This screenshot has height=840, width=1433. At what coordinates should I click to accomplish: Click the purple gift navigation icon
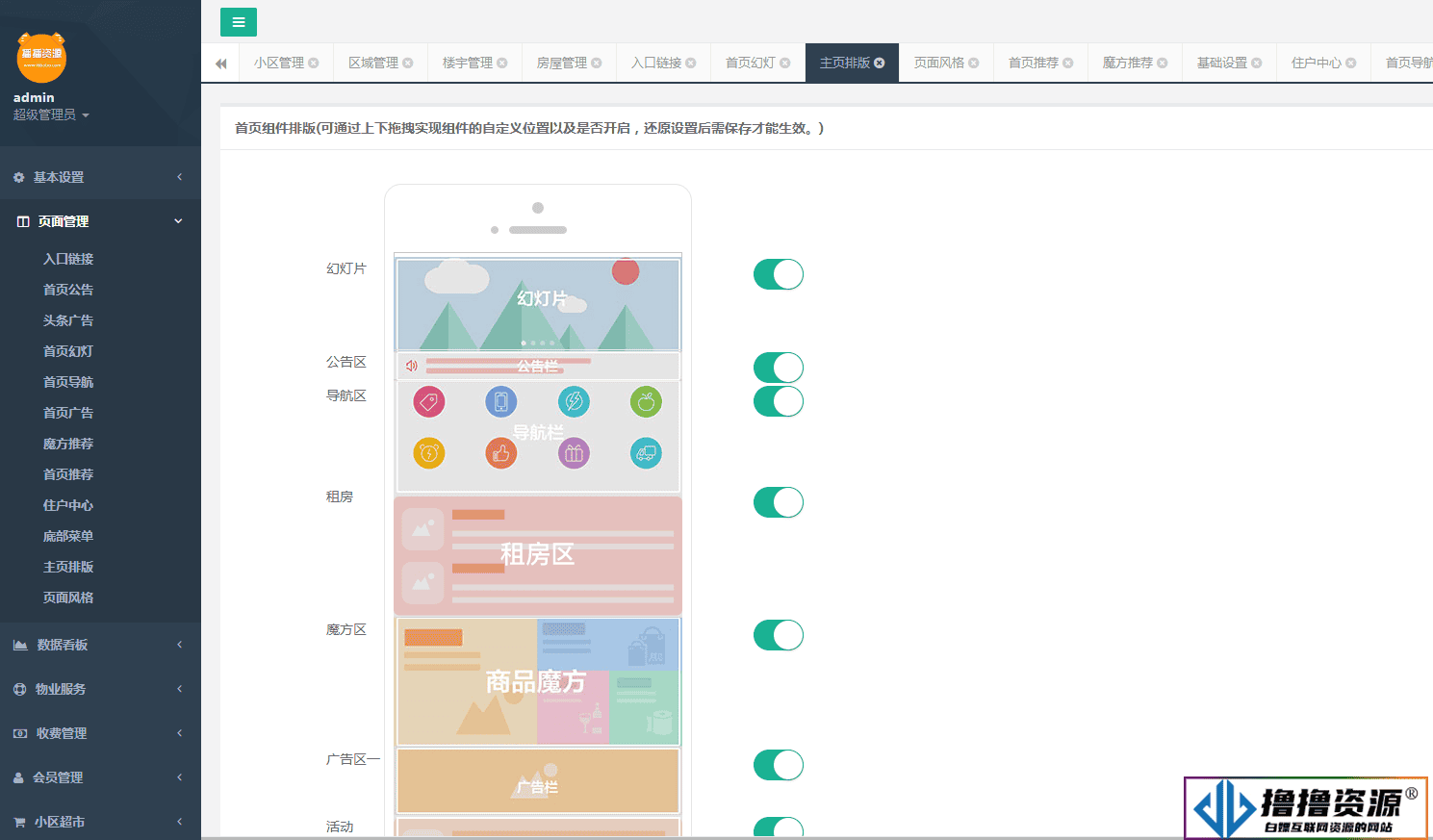tap(575, 452)
